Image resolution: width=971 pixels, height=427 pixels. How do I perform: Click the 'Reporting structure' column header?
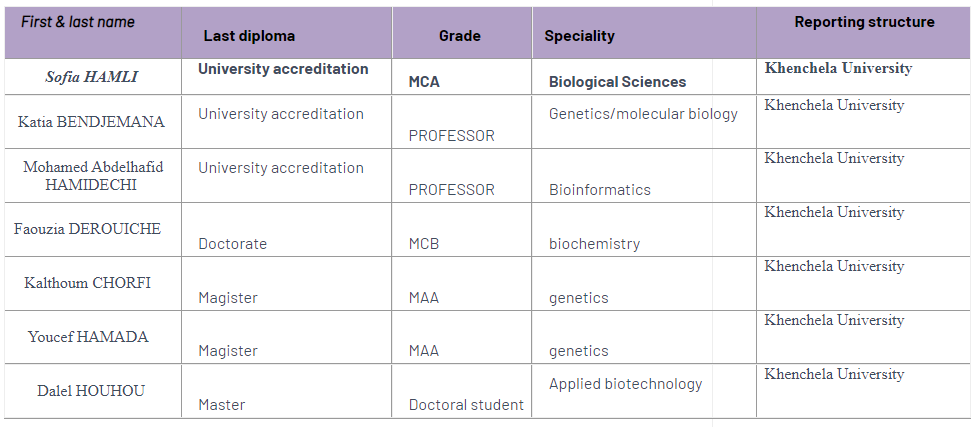(x=864, y=22)
